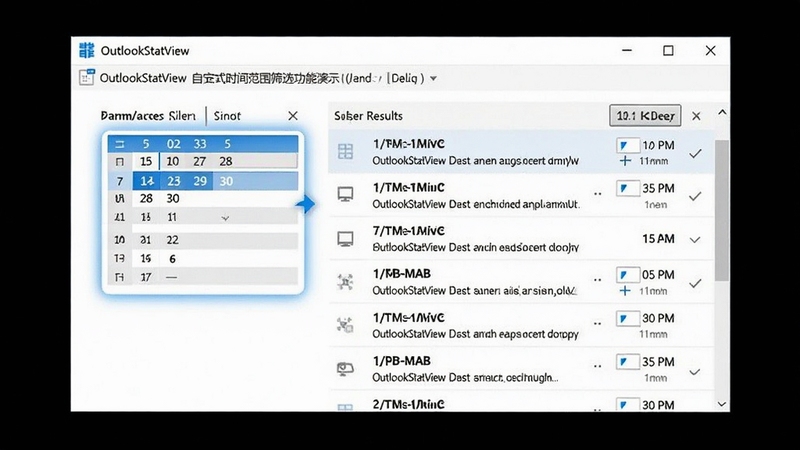Select highlighted calendar date '23'
This screenshot has height=450, width=800.
pyautogui.click(x=173, y=181)
